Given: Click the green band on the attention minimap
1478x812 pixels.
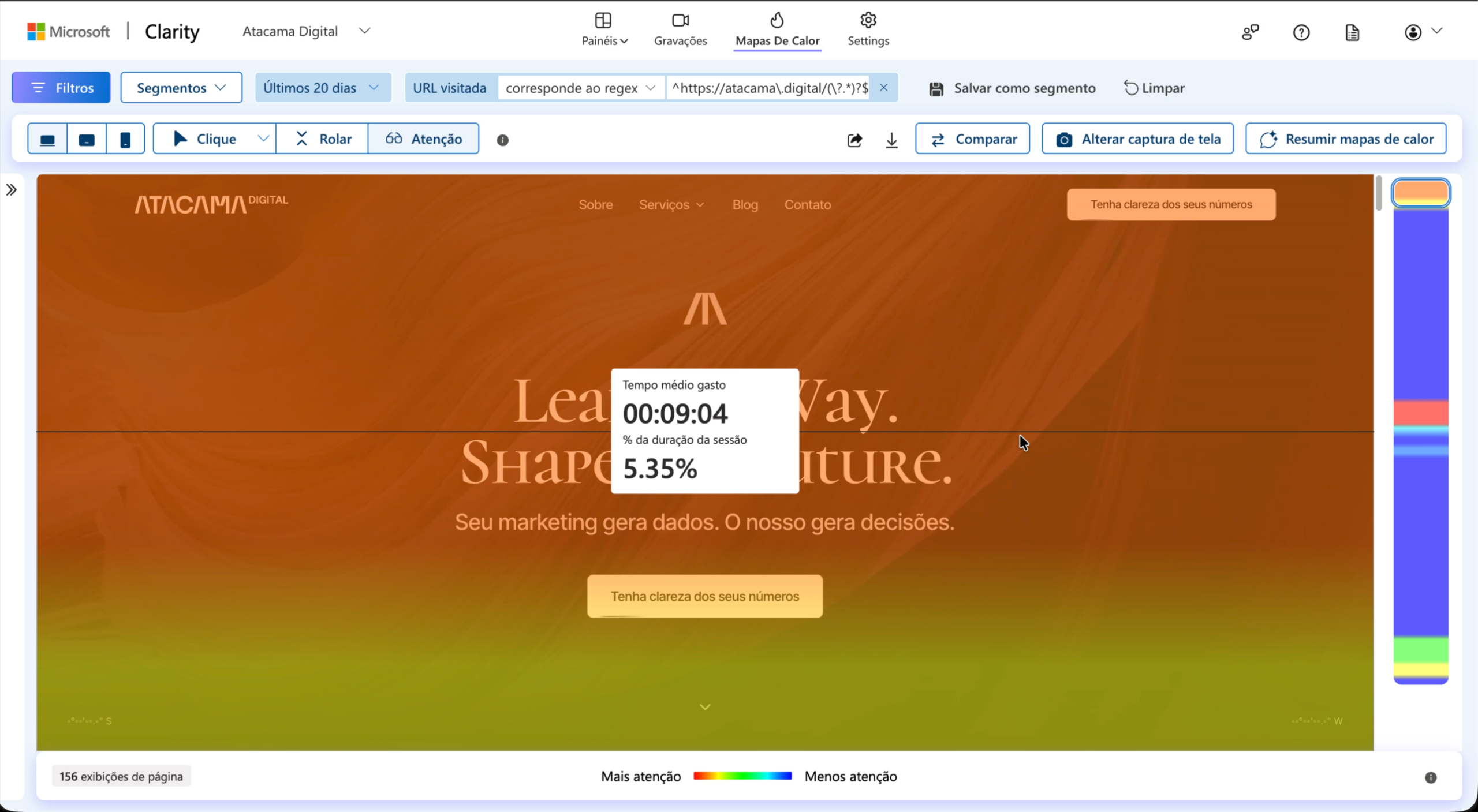Looking at the screenshot, I should click(x=1421, y=650).
